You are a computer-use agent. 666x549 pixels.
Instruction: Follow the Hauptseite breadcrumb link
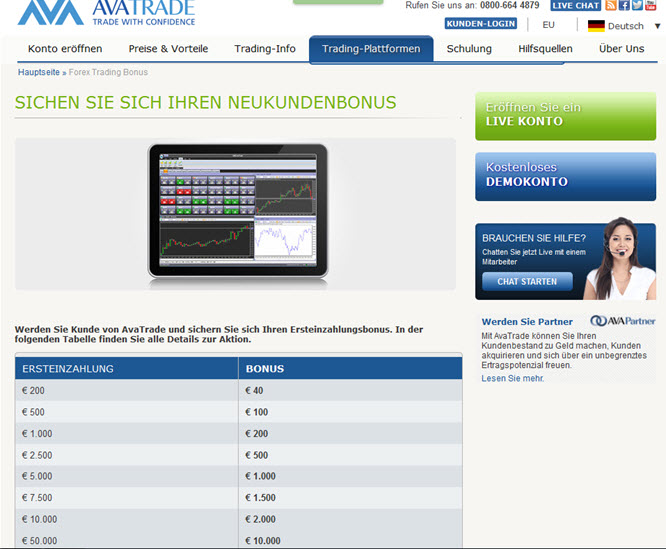[39, 72]
